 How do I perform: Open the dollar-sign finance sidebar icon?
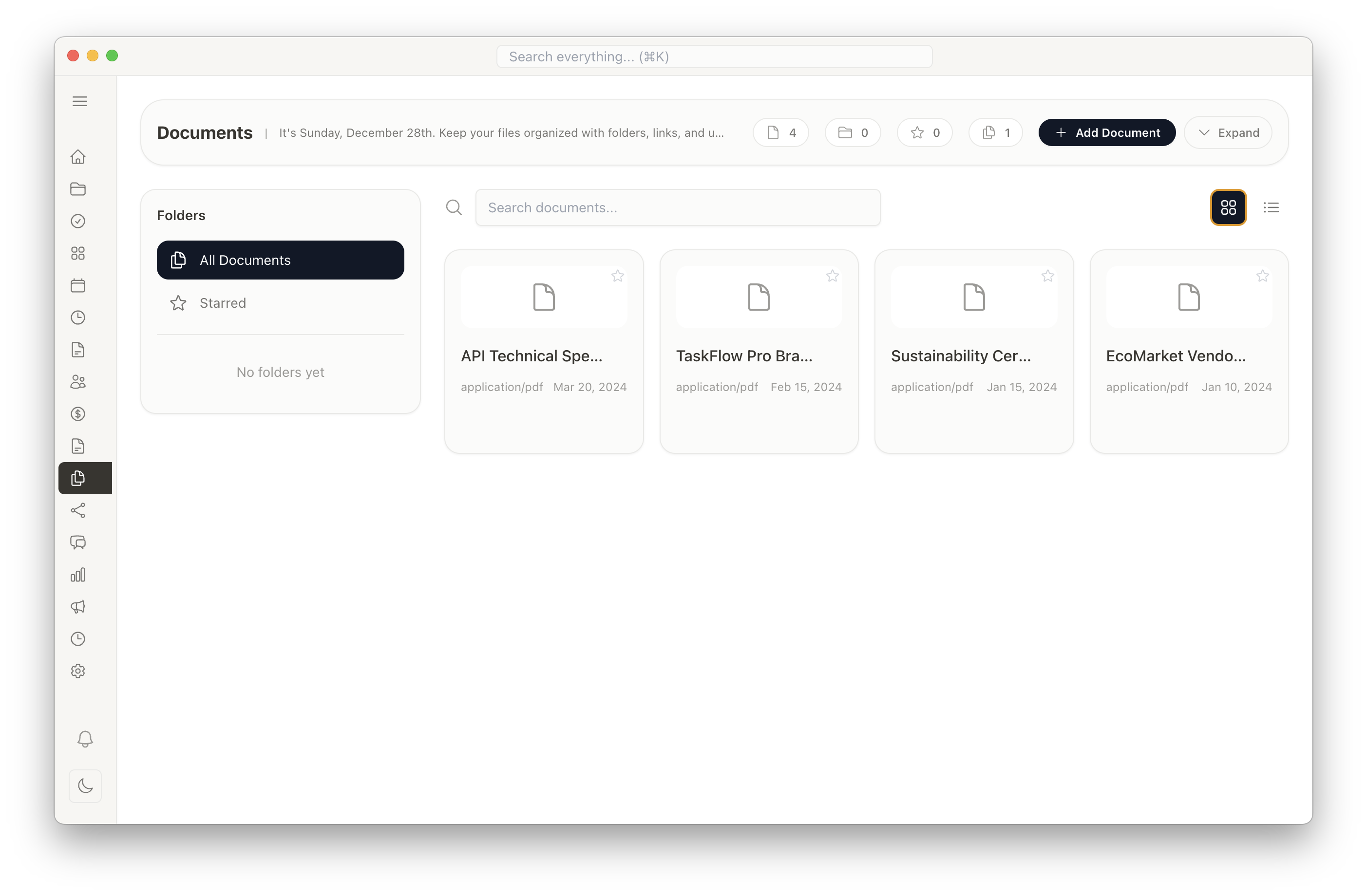[78, 414]
